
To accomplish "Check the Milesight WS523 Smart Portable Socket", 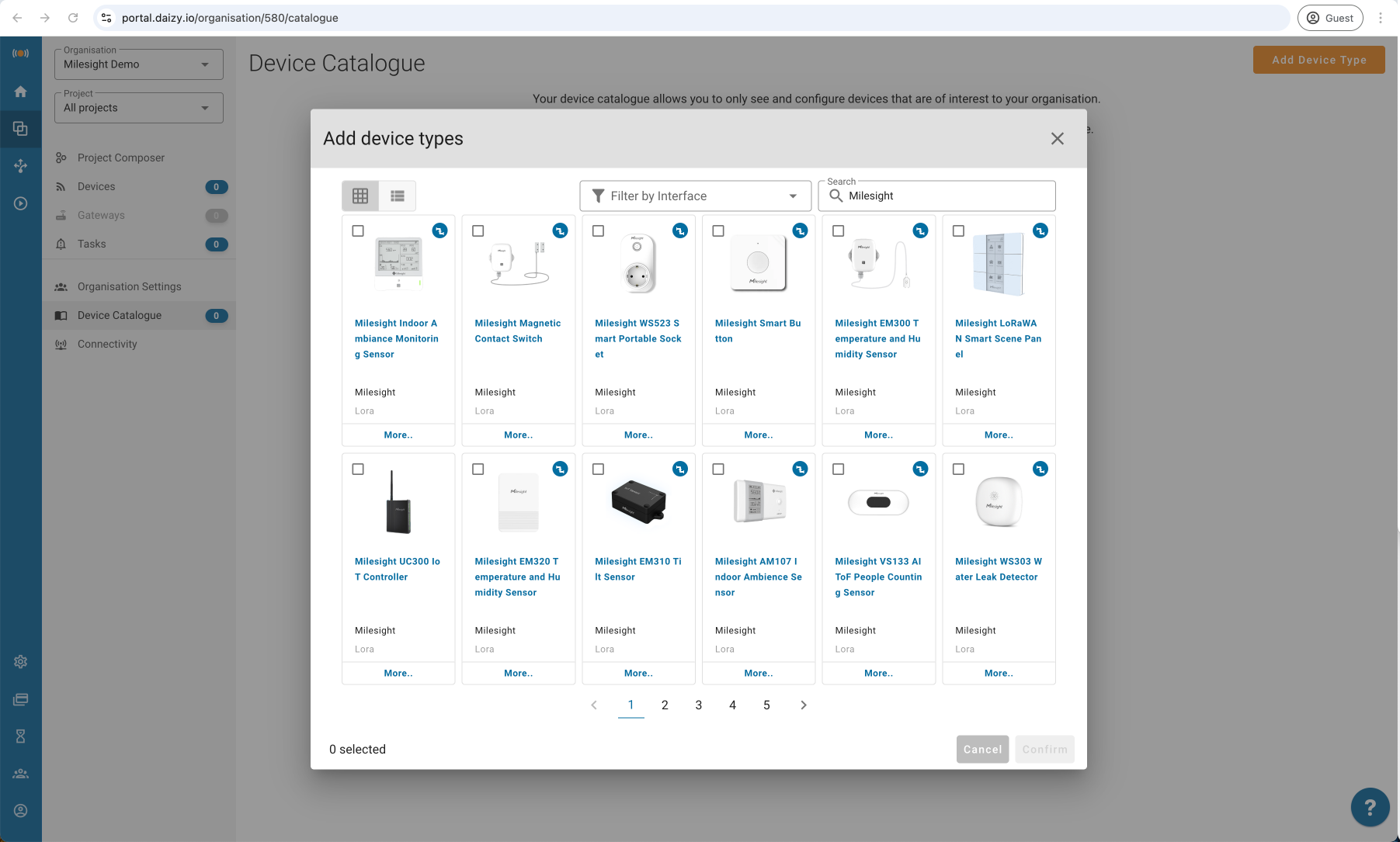I will (598, 230).
